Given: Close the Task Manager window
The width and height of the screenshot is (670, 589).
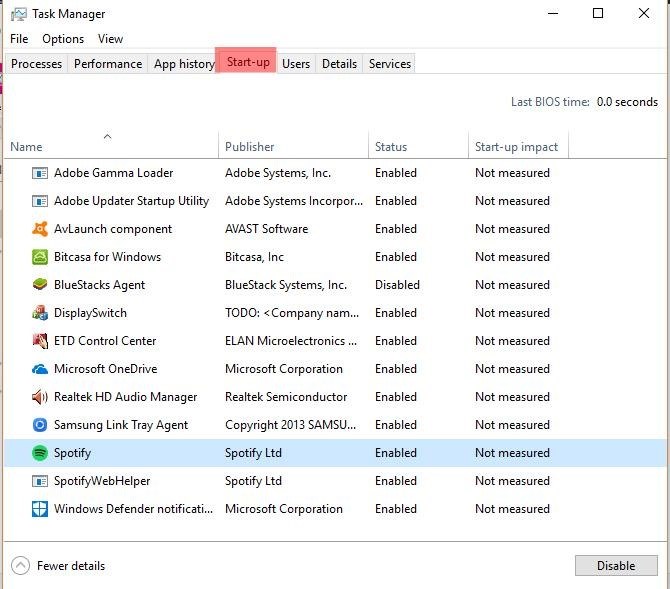Looking at the screenshot, I should tap(644, 13).
